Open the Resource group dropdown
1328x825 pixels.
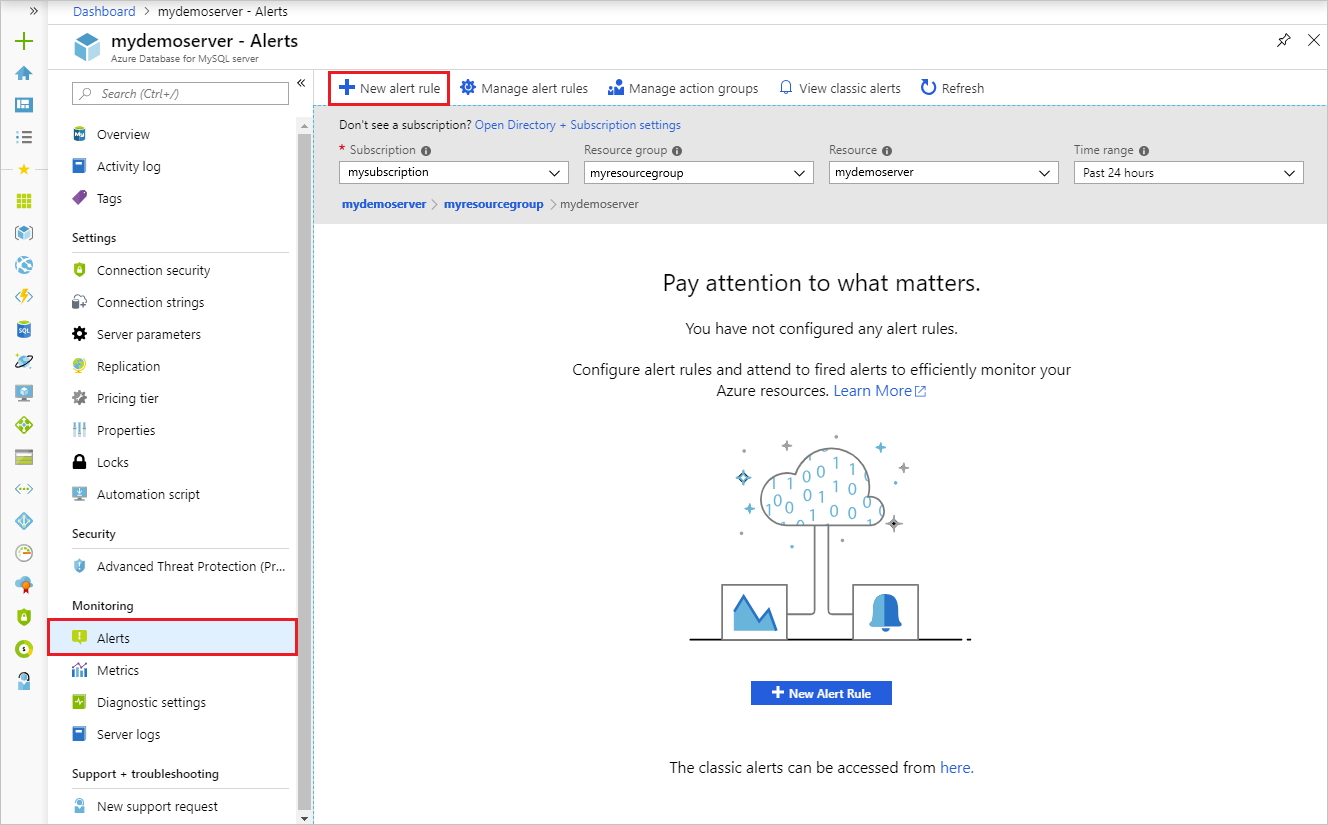[699, 172]
